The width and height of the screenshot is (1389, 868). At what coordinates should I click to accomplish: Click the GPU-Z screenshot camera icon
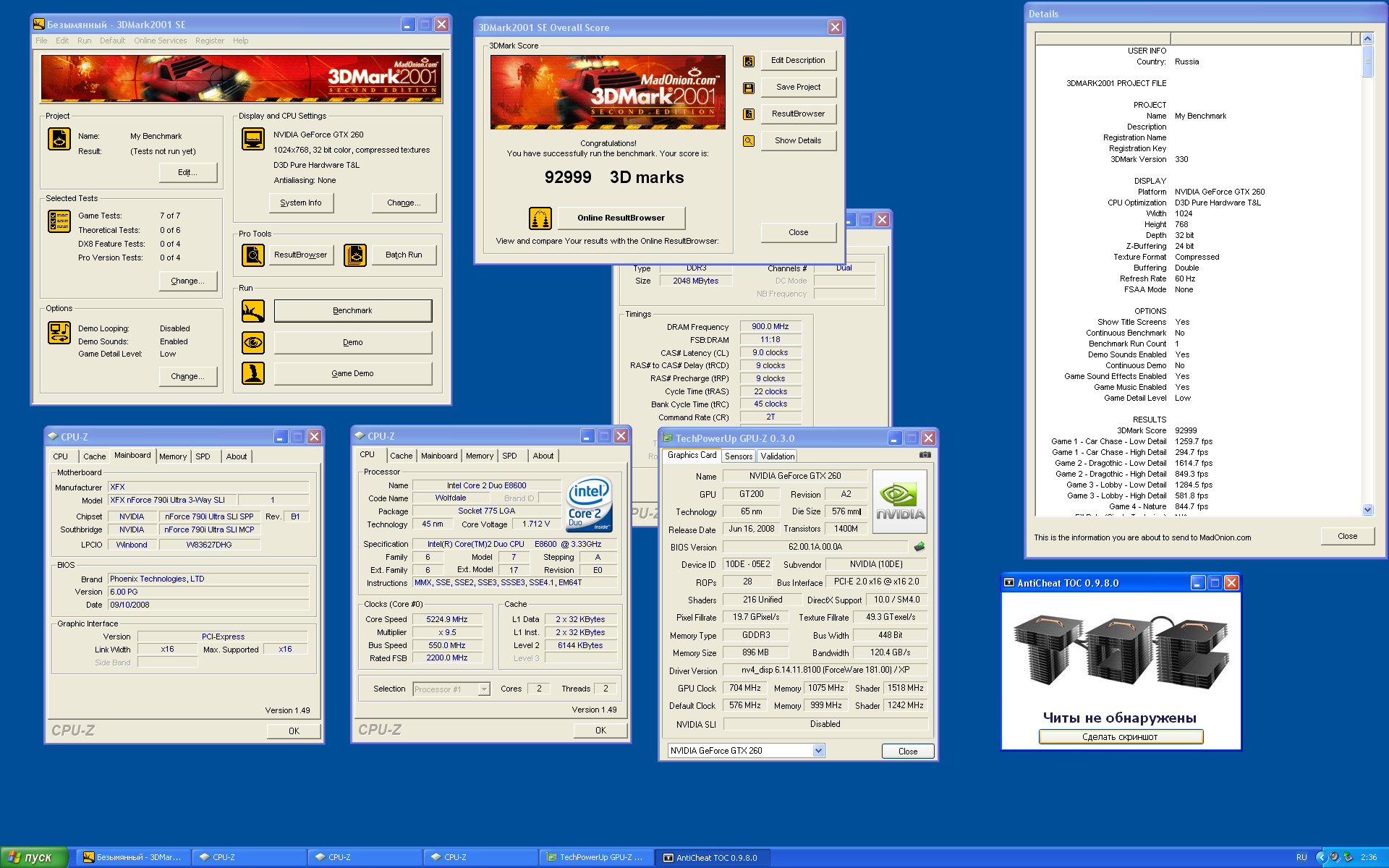click(925, 455)
